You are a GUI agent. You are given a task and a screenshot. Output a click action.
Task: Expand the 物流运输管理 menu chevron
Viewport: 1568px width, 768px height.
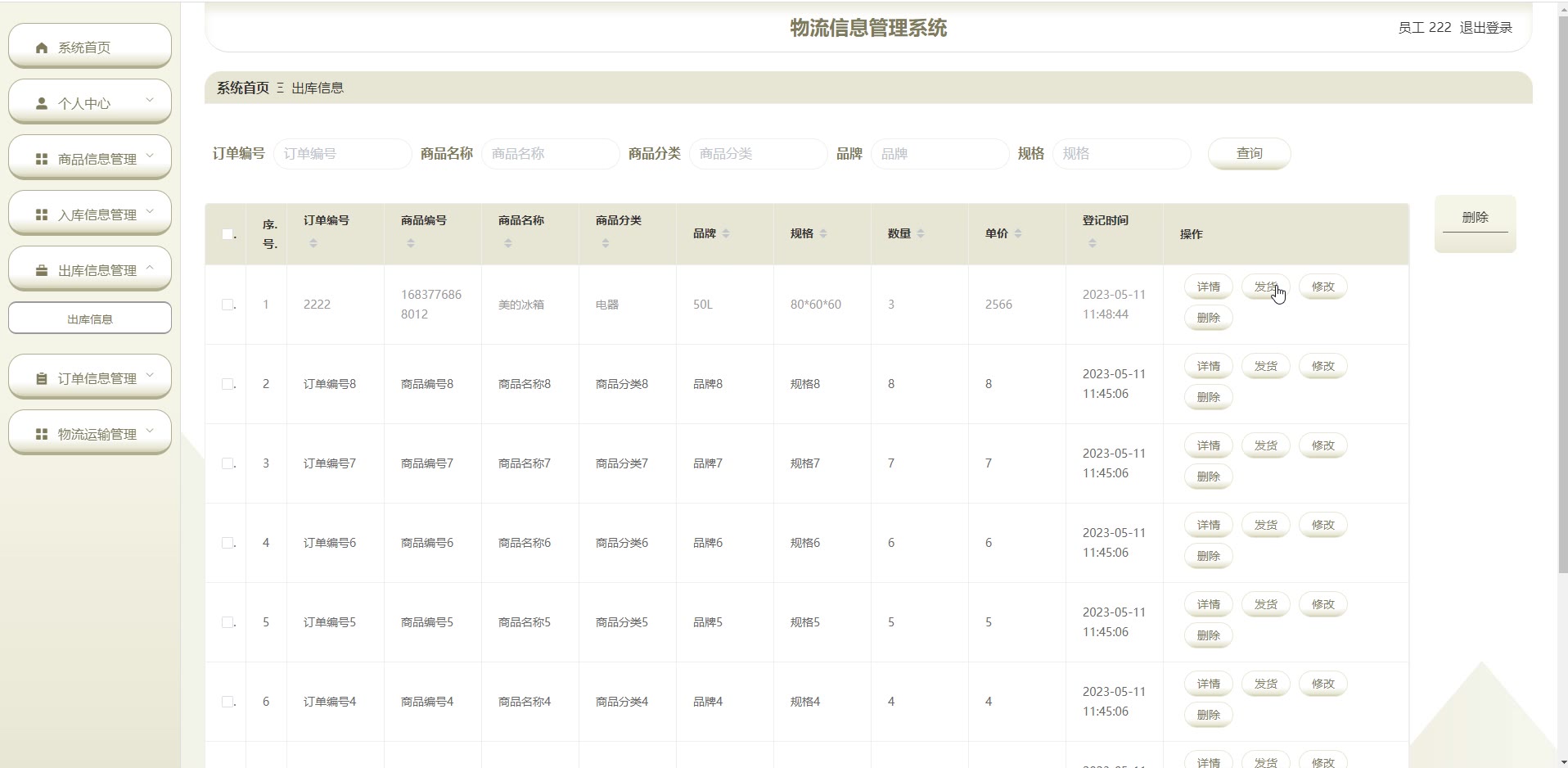(150, 431)
